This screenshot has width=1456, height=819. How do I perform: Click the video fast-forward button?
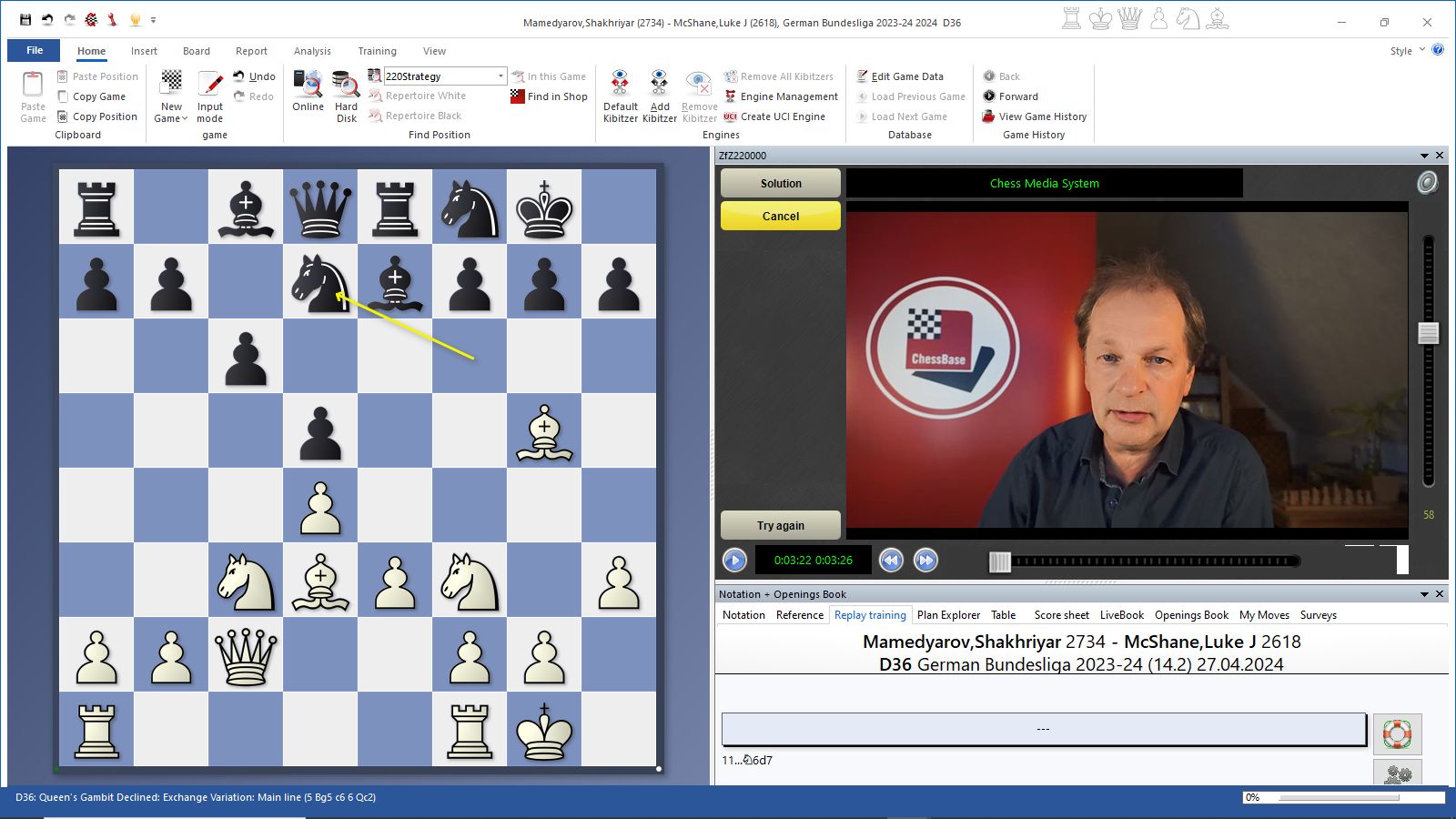pos(925,561)
